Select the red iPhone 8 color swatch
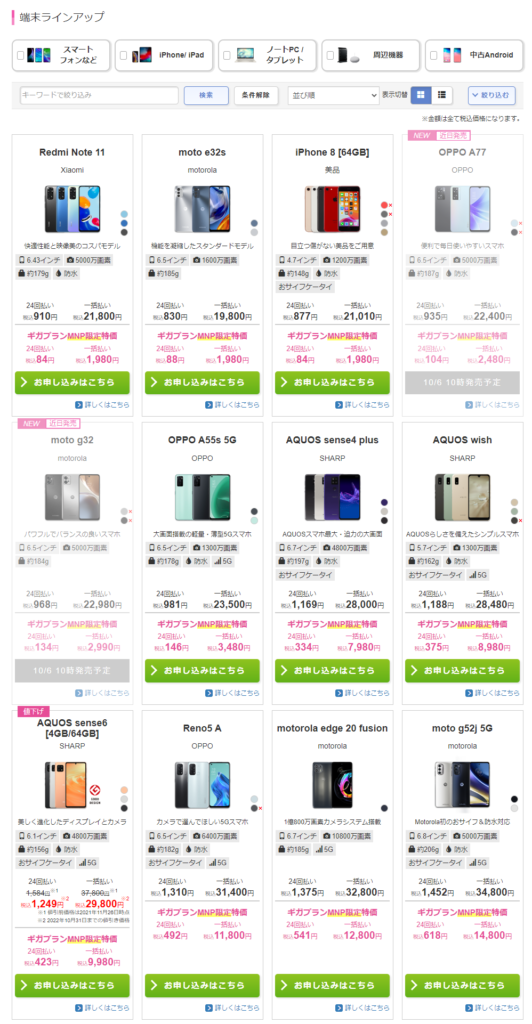 pos(385,205)
